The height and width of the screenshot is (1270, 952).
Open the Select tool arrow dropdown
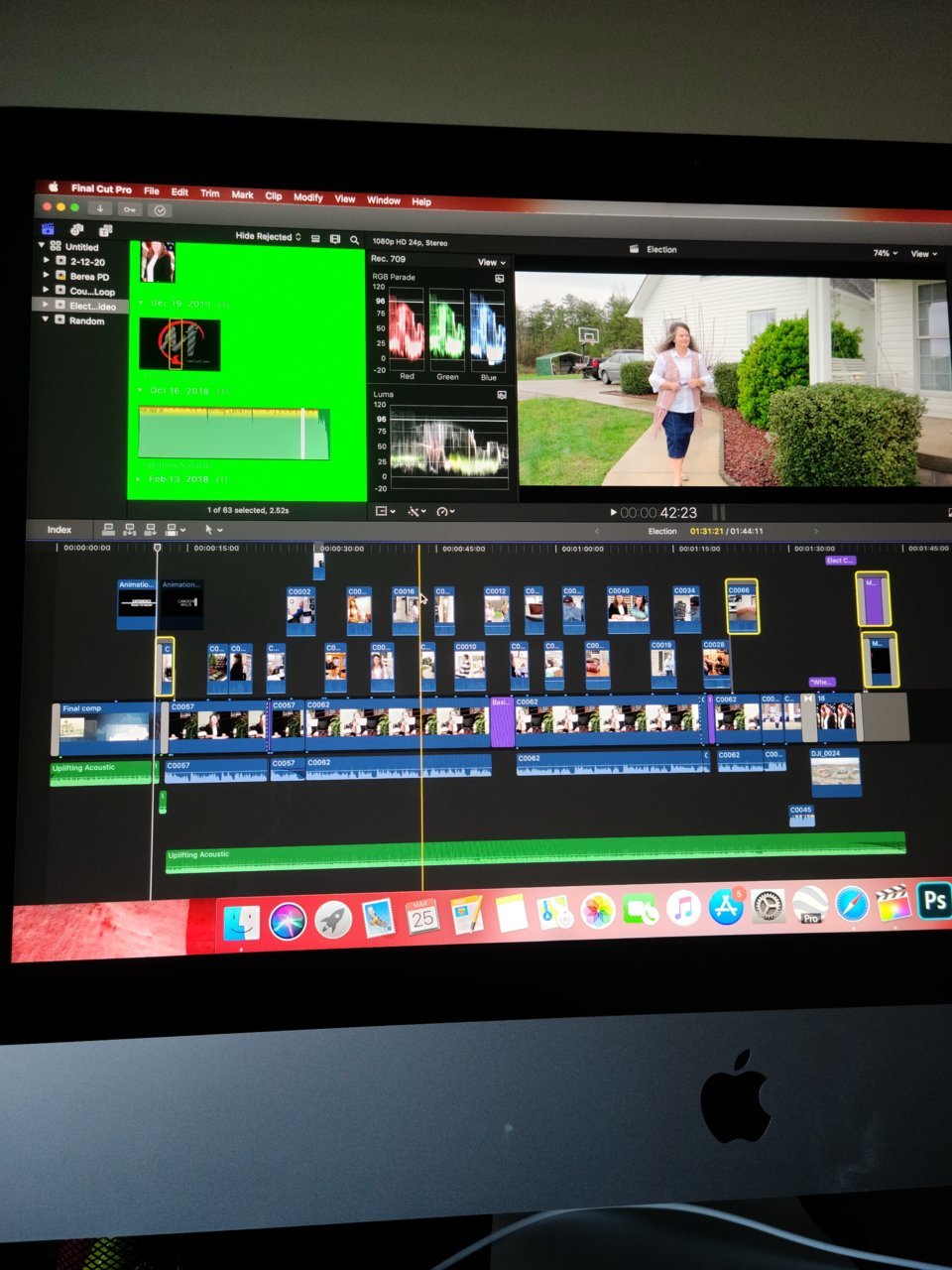tap(213, 530)
